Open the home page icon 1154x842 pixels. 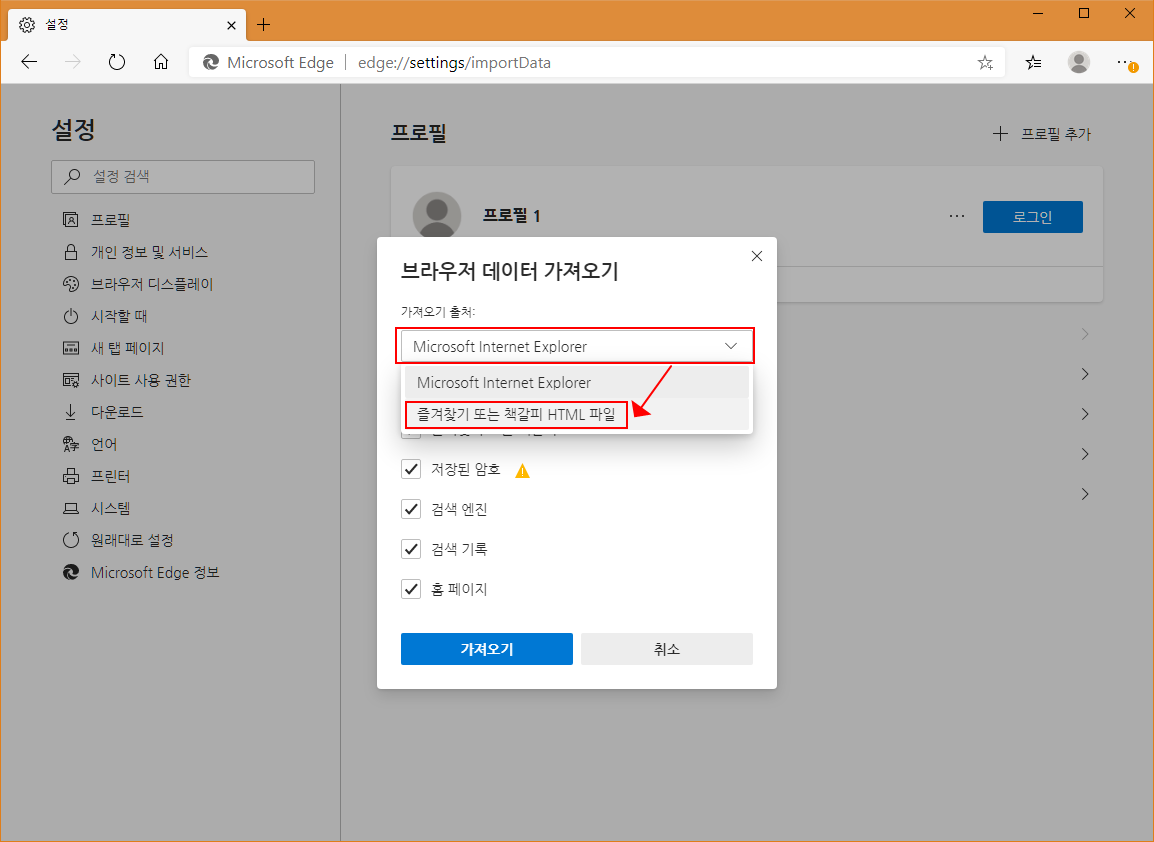tap(160, 63)
